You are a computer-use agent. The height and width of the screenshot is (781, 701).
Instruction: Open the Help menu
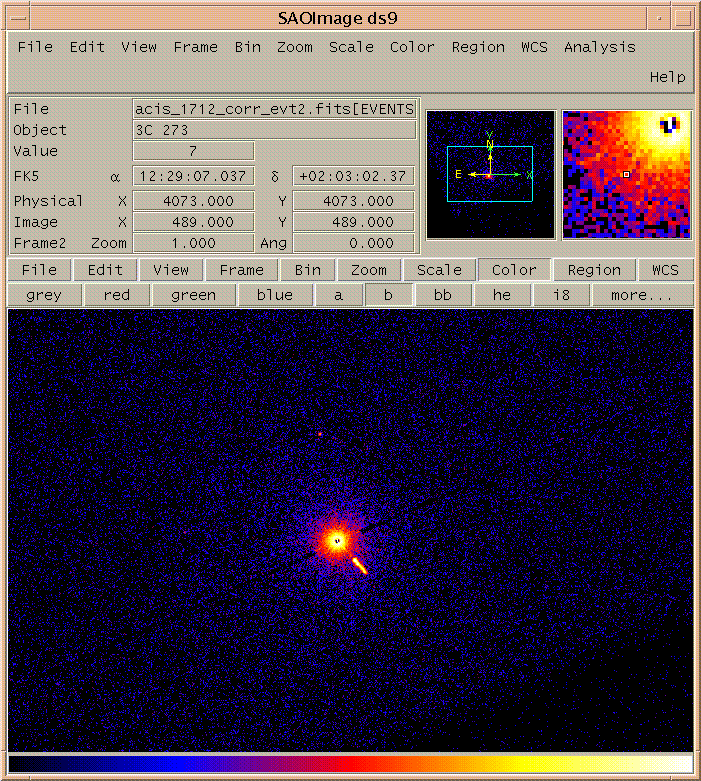pyautogui.click(x=668, y=77)
